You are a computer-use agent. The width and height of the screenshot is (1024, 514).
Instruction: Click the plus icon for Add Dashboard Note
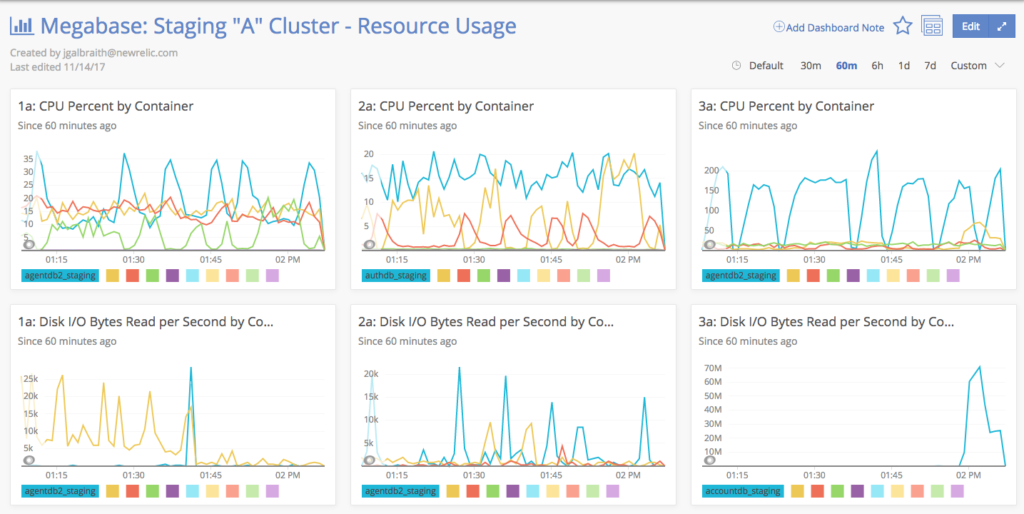778,27
